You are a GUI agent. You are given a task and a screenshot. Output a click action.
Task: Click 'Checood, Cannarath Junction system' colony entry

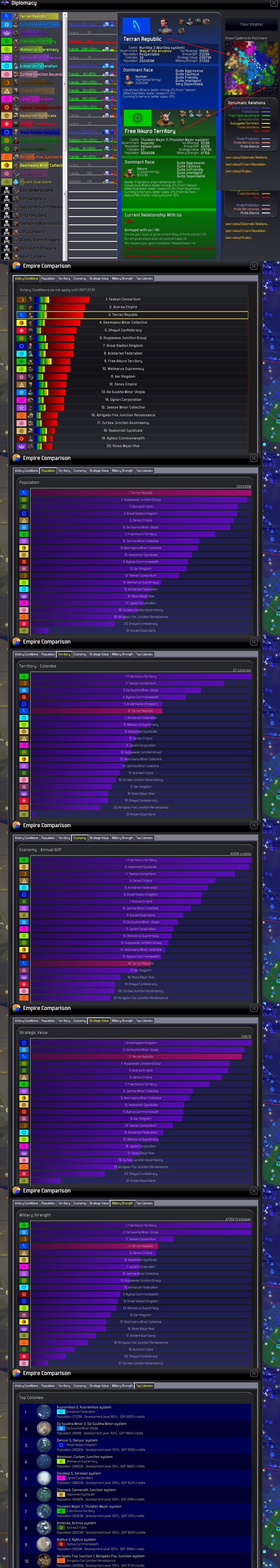tap(135, 1494)
